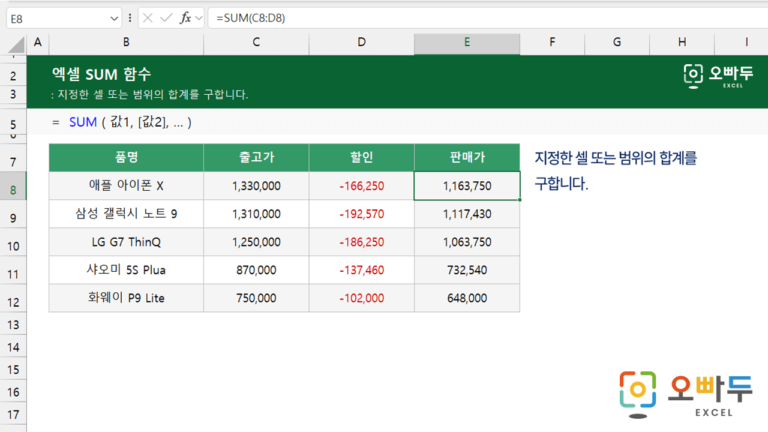Select the 870,000 price cell
This screenshot has height=432, width=768.
[x=256, y=270]
